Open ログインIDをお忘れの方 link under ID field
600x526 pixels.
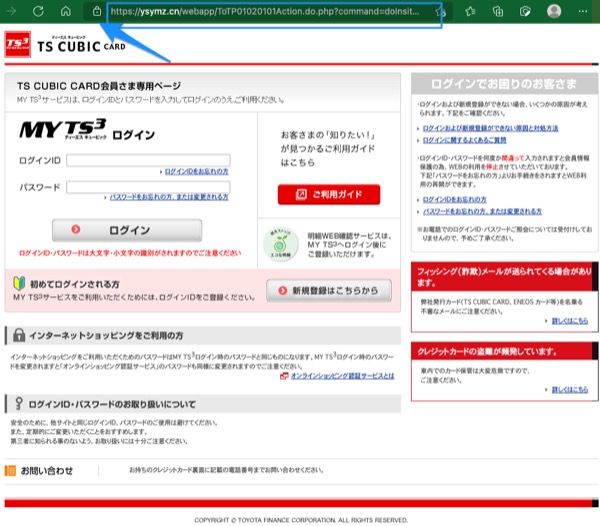pyautogui.click(x=196, y=171)
